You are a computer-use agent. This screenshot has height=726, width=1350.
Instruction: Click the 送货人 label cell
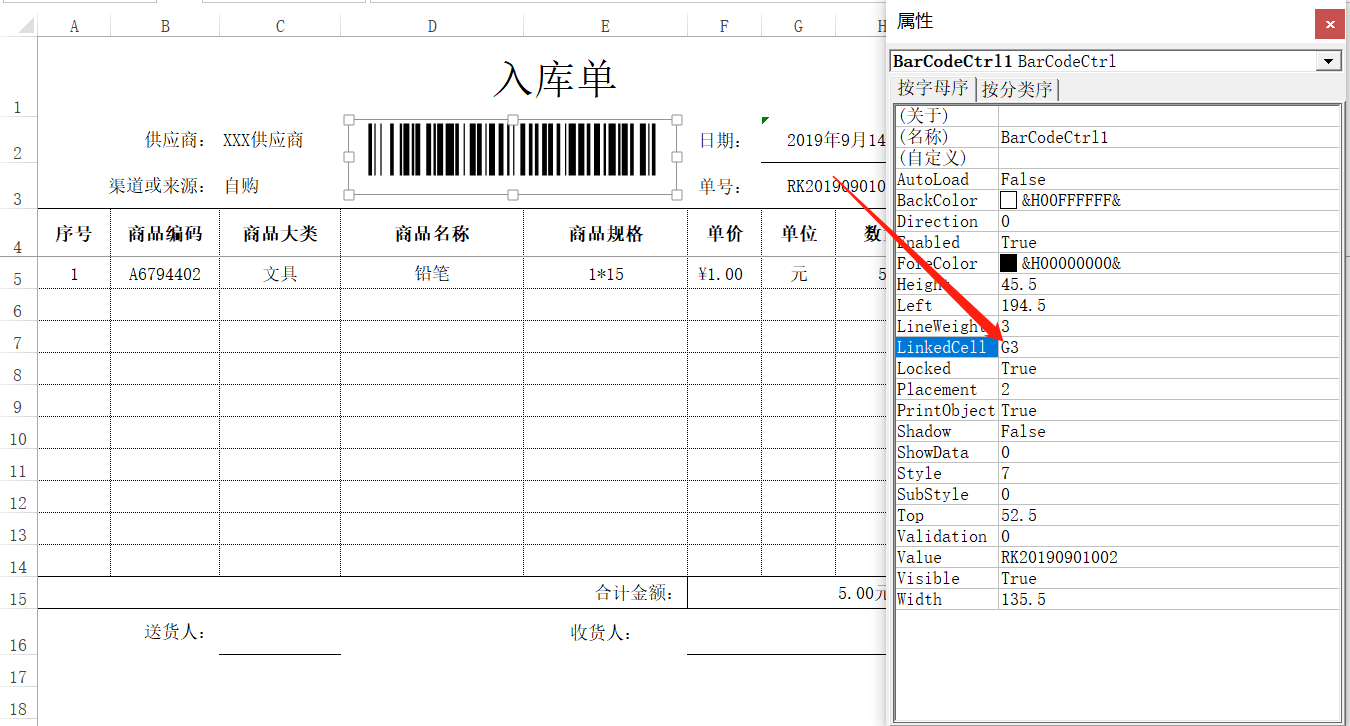pyautogui.click(x=176, y=632)
